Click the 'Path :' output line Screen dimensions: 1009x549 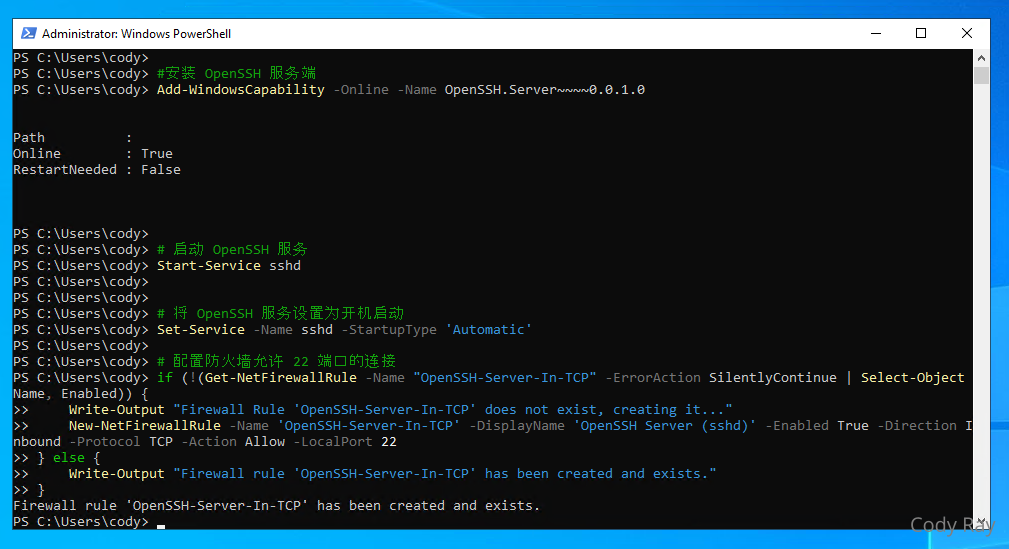click(73, 138)
